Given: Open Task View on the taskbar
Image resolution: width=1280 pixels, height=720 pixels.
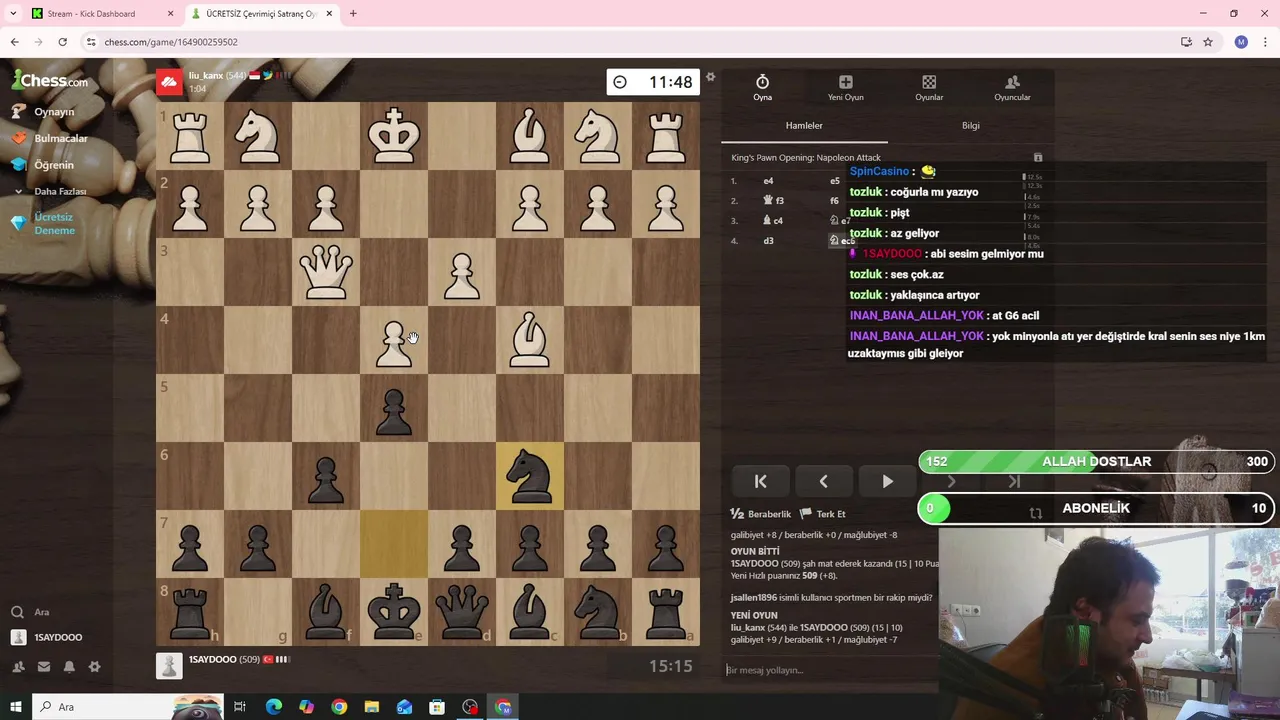Looking at the screenshot, I should pyautogui.click(x=240, y=707).
